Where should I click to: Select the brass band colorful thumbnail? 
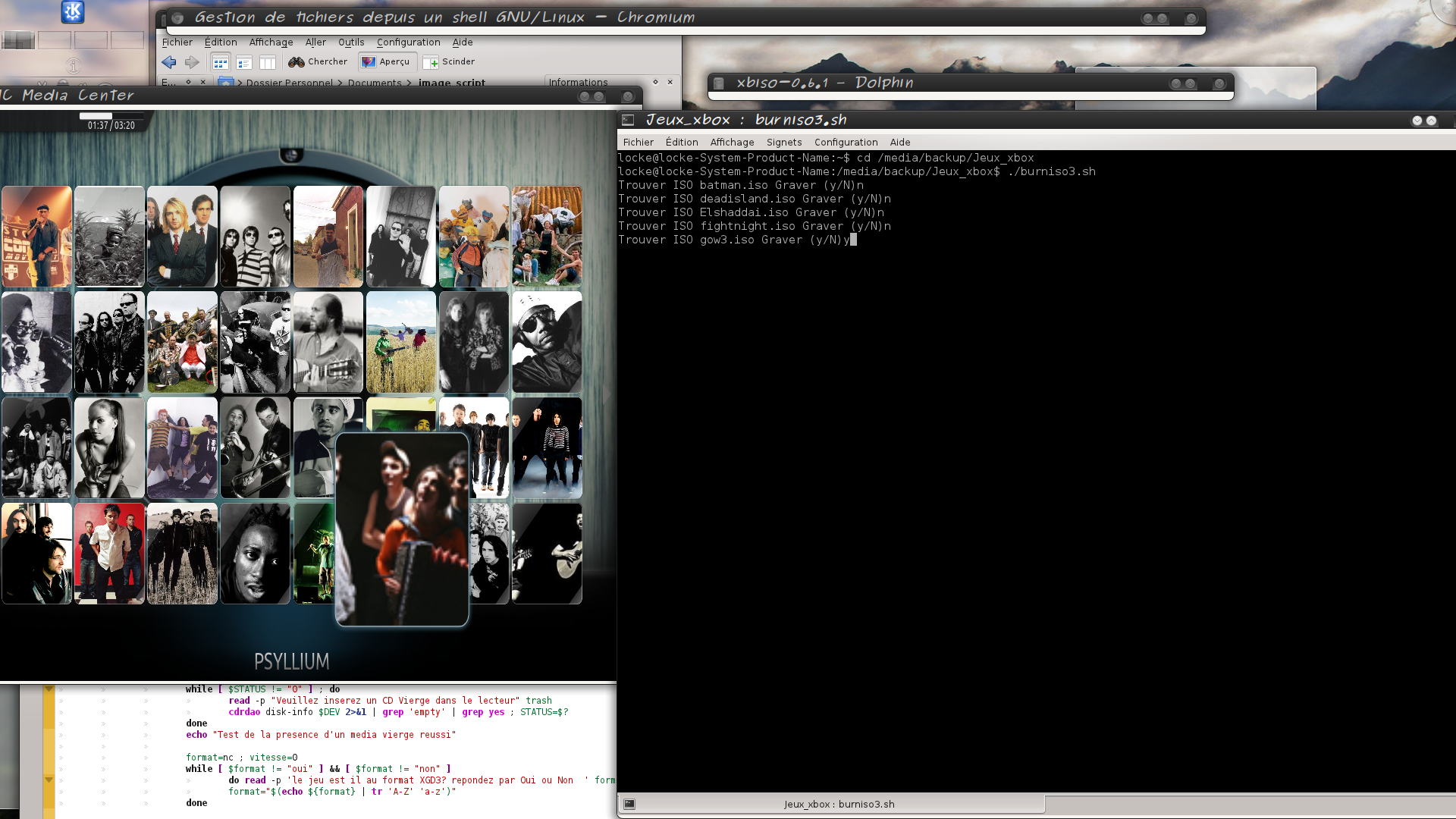point(182,342)
